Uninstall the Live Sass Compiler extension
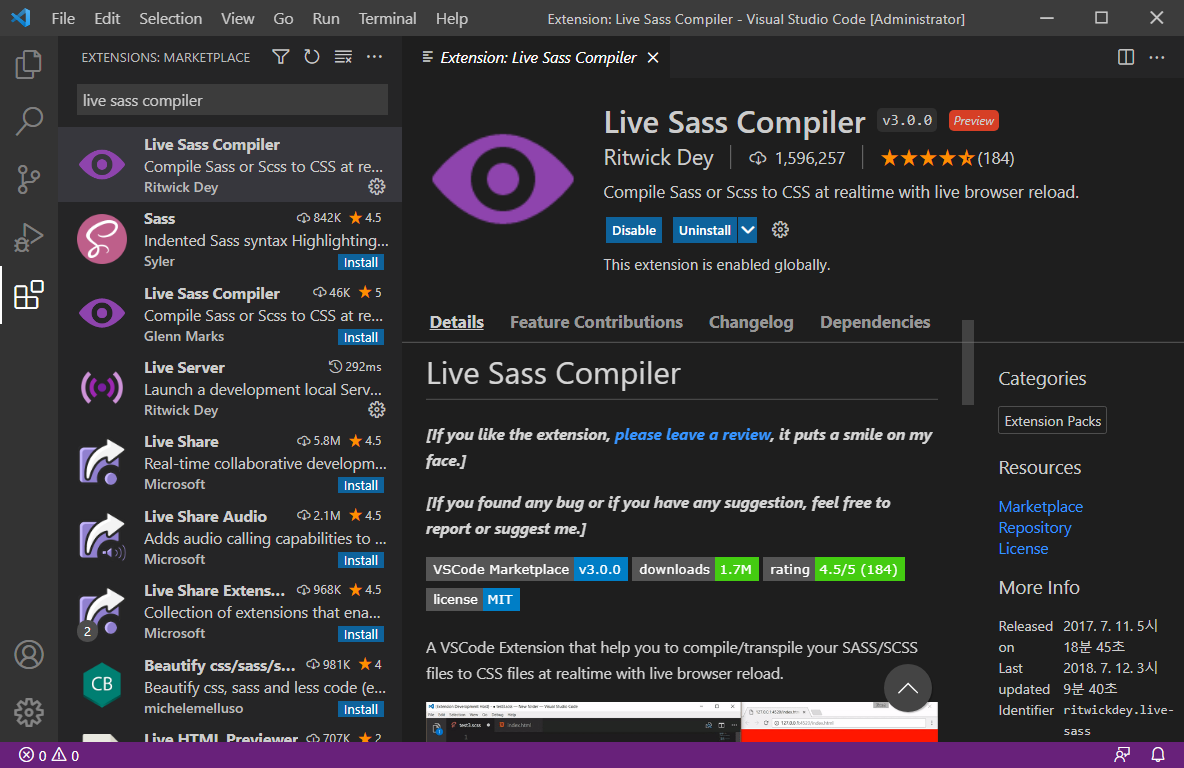The image size is (1184, 768). (705, 230)
